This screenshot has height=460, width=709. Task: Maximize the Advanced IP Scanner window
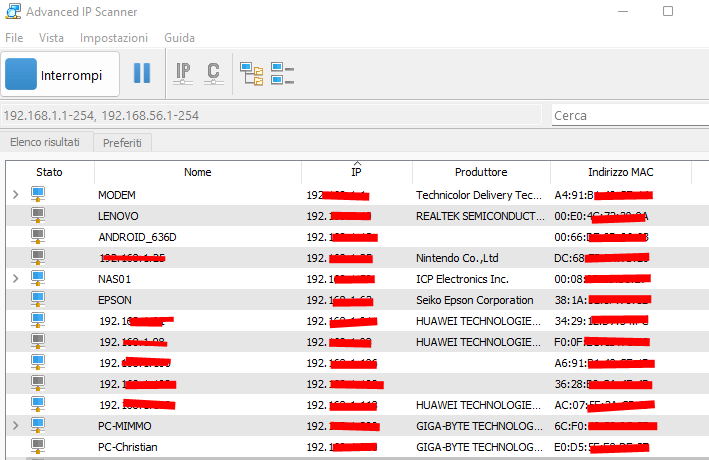pos(668,11)
